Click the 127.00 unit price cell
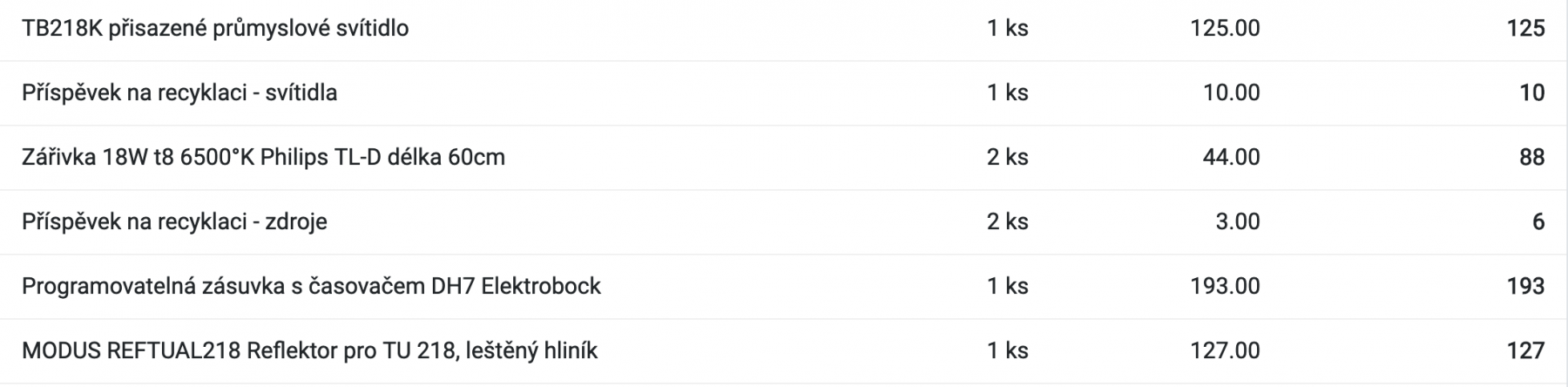Screen dimensions: 1568x387 click(x=1225, y=350)
